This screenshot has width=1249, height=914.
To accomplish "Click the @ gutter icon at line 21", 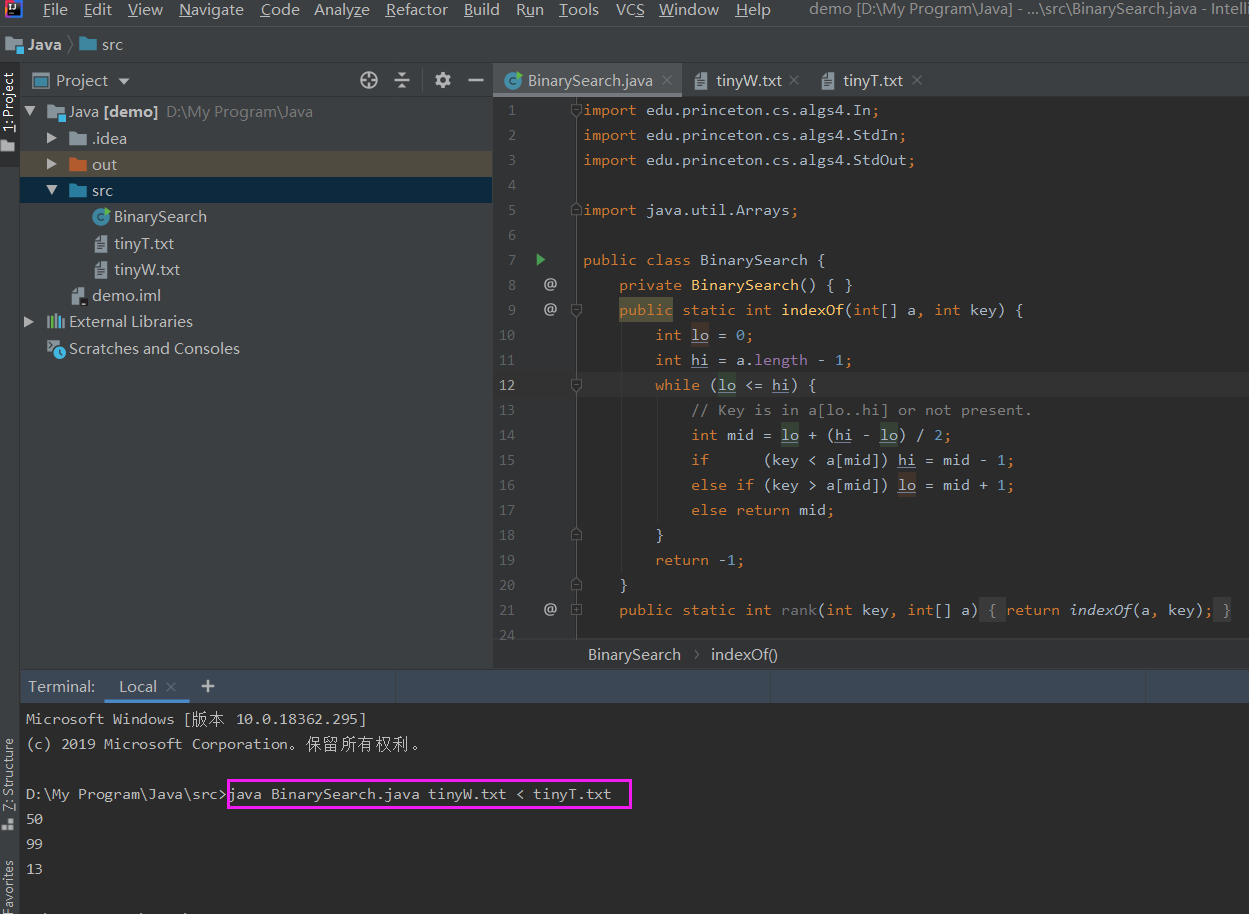I will click(550, 608).
